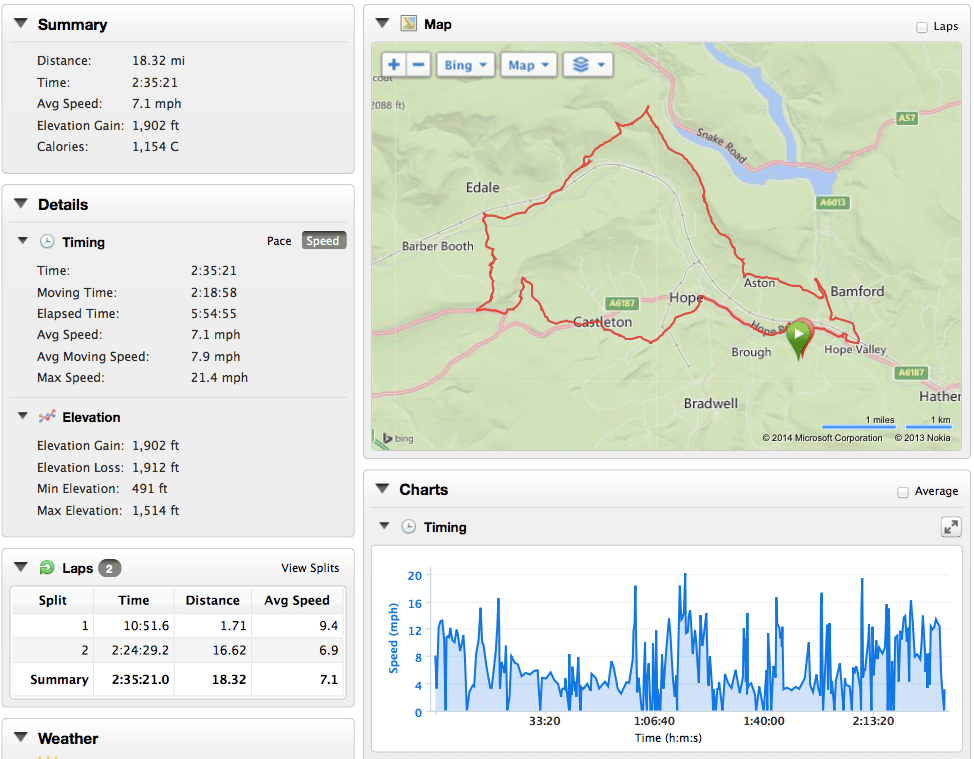Click the Laps green refresh icon
974x759 pixels.
click(x=46, y=568)
